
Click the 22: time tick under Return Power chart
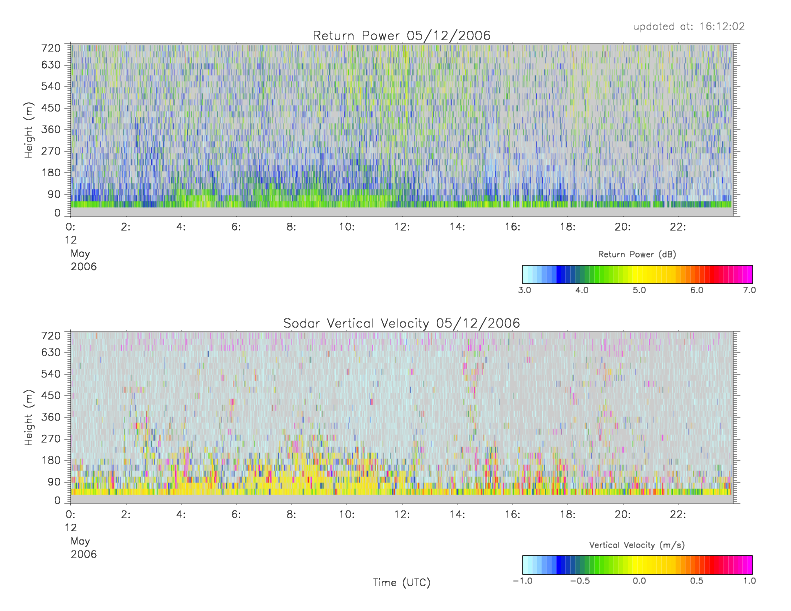coord(677,227)
